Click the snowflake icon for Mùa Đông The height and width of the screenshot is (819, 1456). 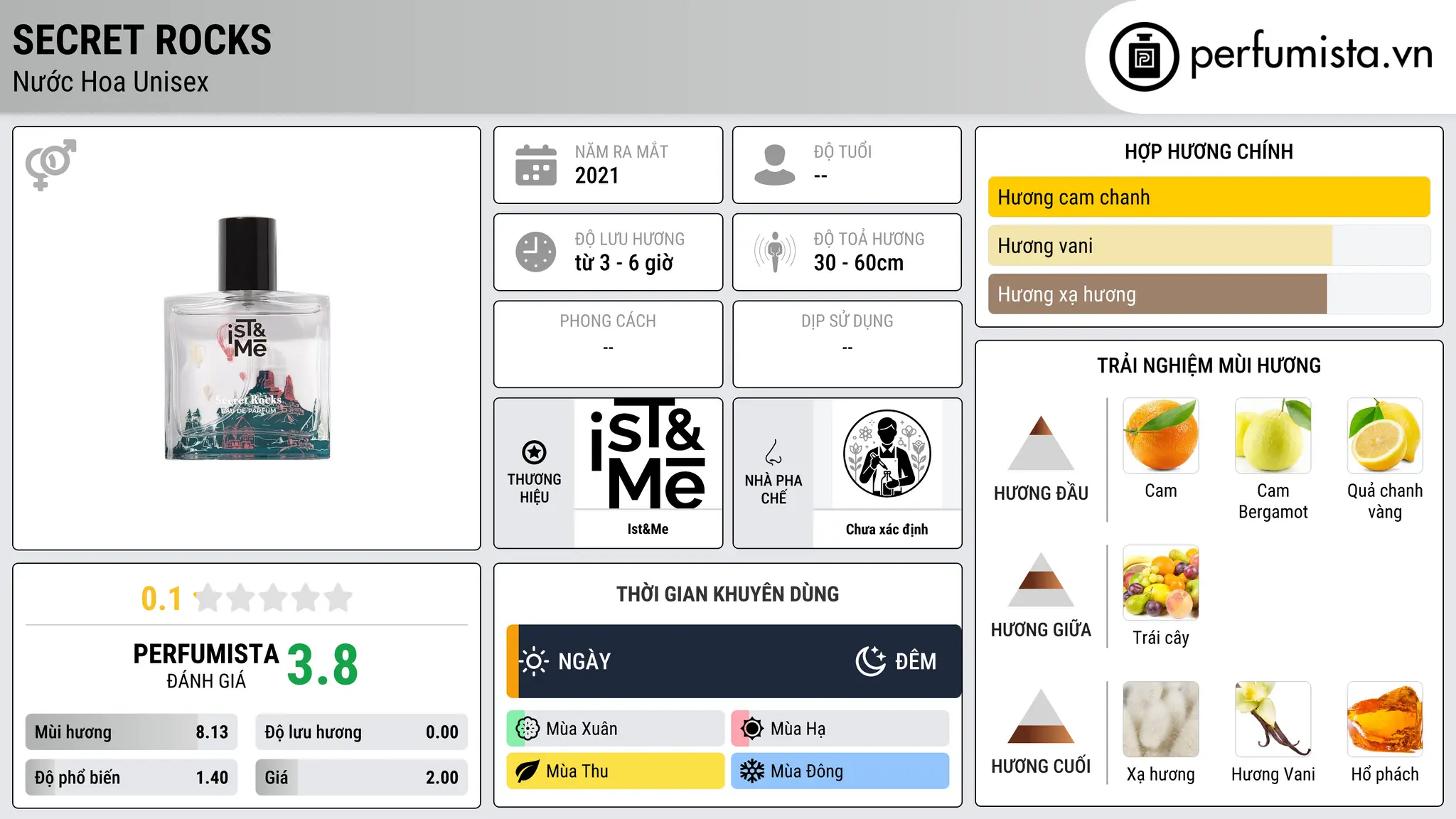[x=752, y=771]
